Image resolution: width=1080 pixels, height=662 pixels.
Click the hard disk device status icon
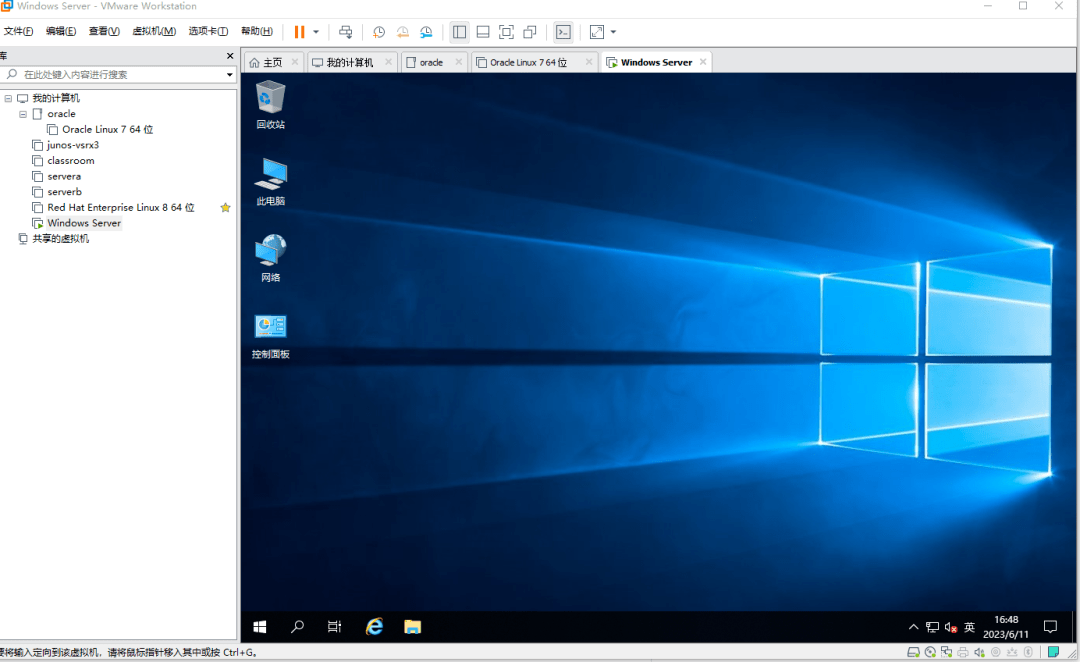pyautogui.click(x=913, y=652)
